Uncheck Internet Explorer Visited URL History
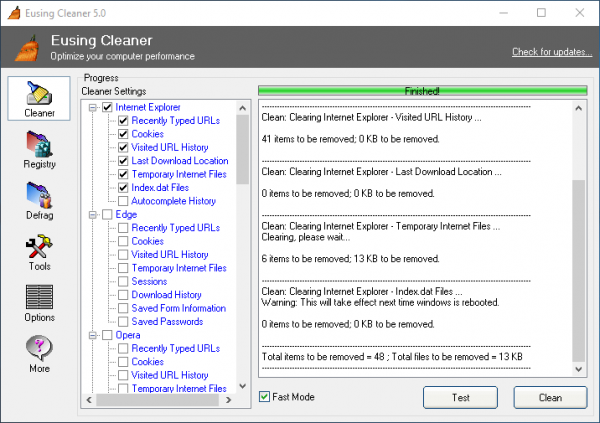The image size is (600, 423). click(x=123, y=147)
